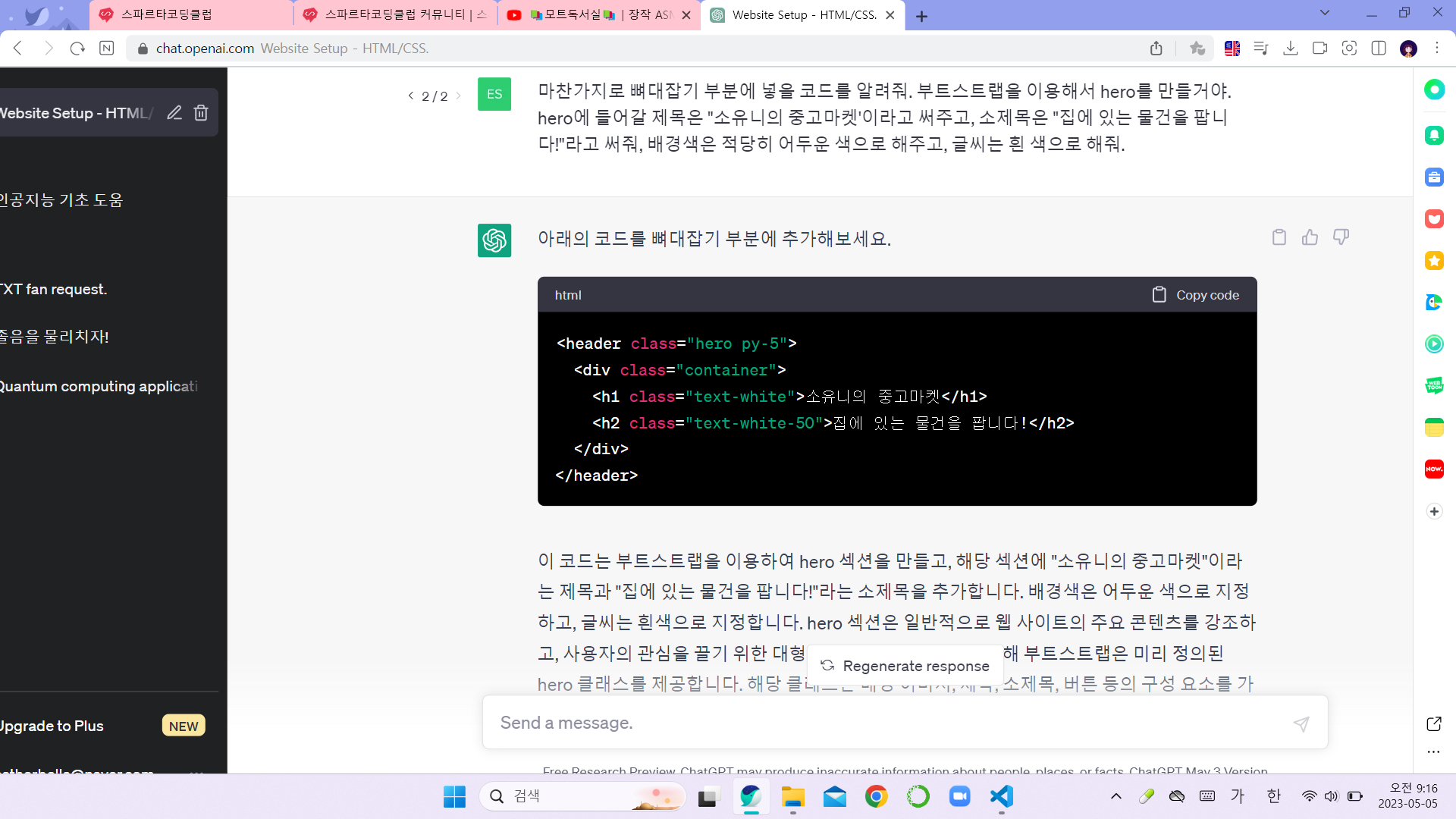
Task: Open the Webtoon sidebar icon
Action: click(x=1434, y=386)
